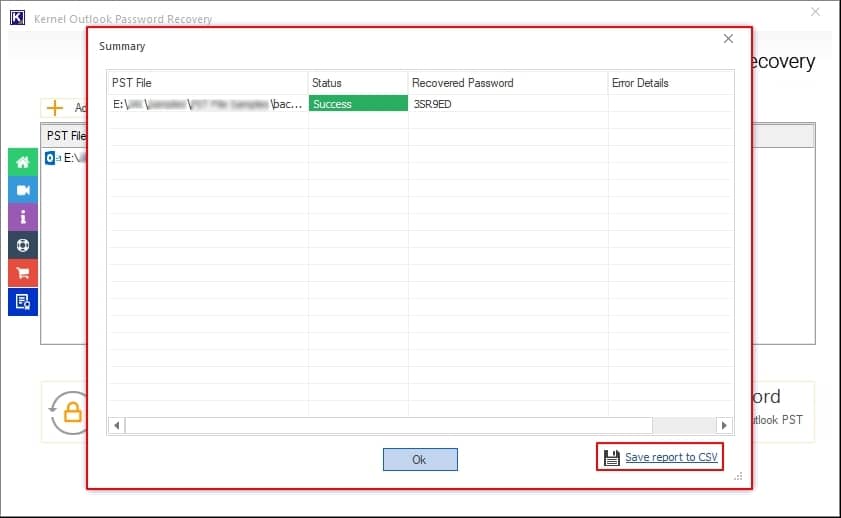Click the plus Add icon in main window

55,108
